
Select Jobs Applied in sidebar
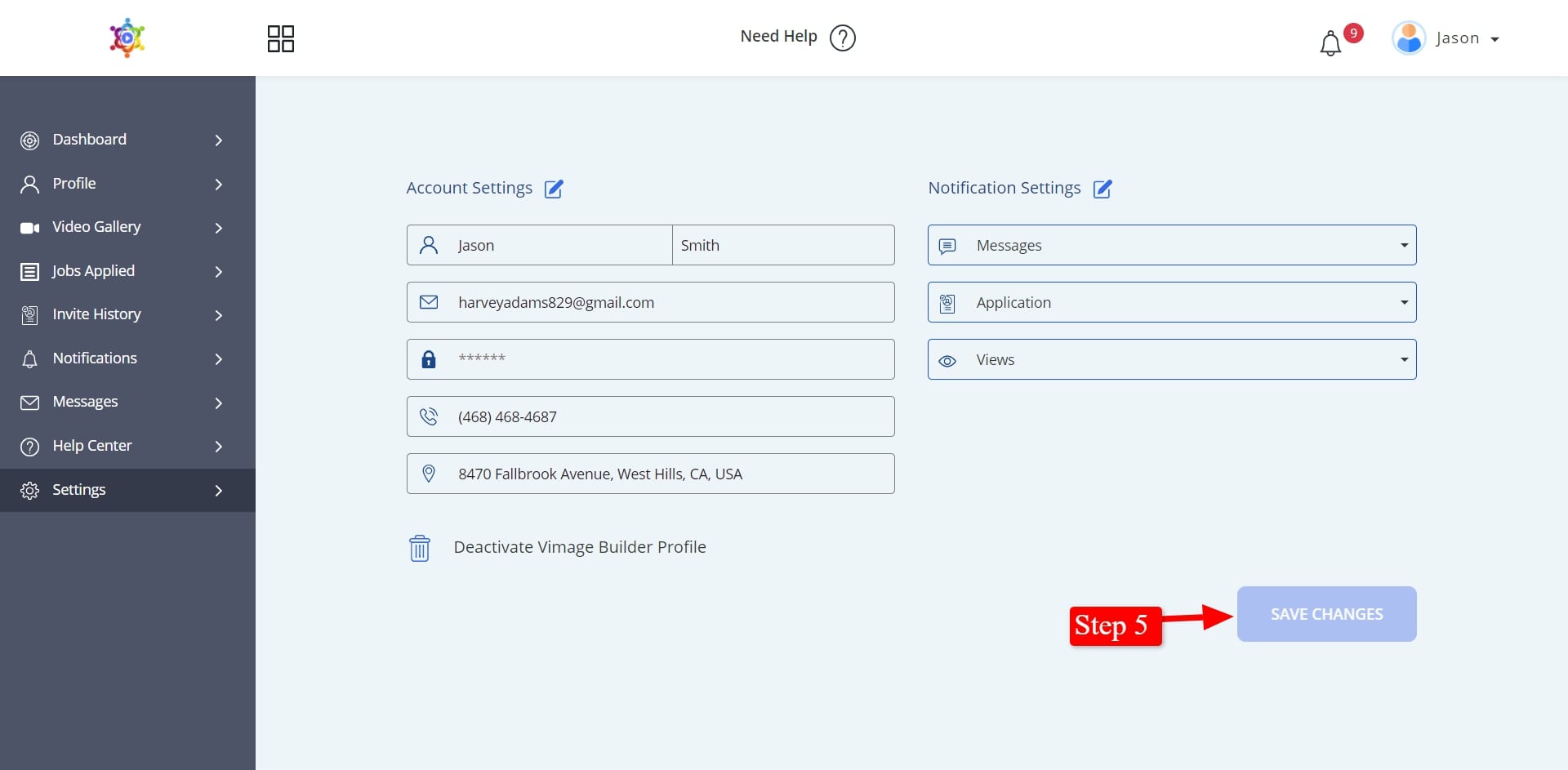(x=93, y=271)
